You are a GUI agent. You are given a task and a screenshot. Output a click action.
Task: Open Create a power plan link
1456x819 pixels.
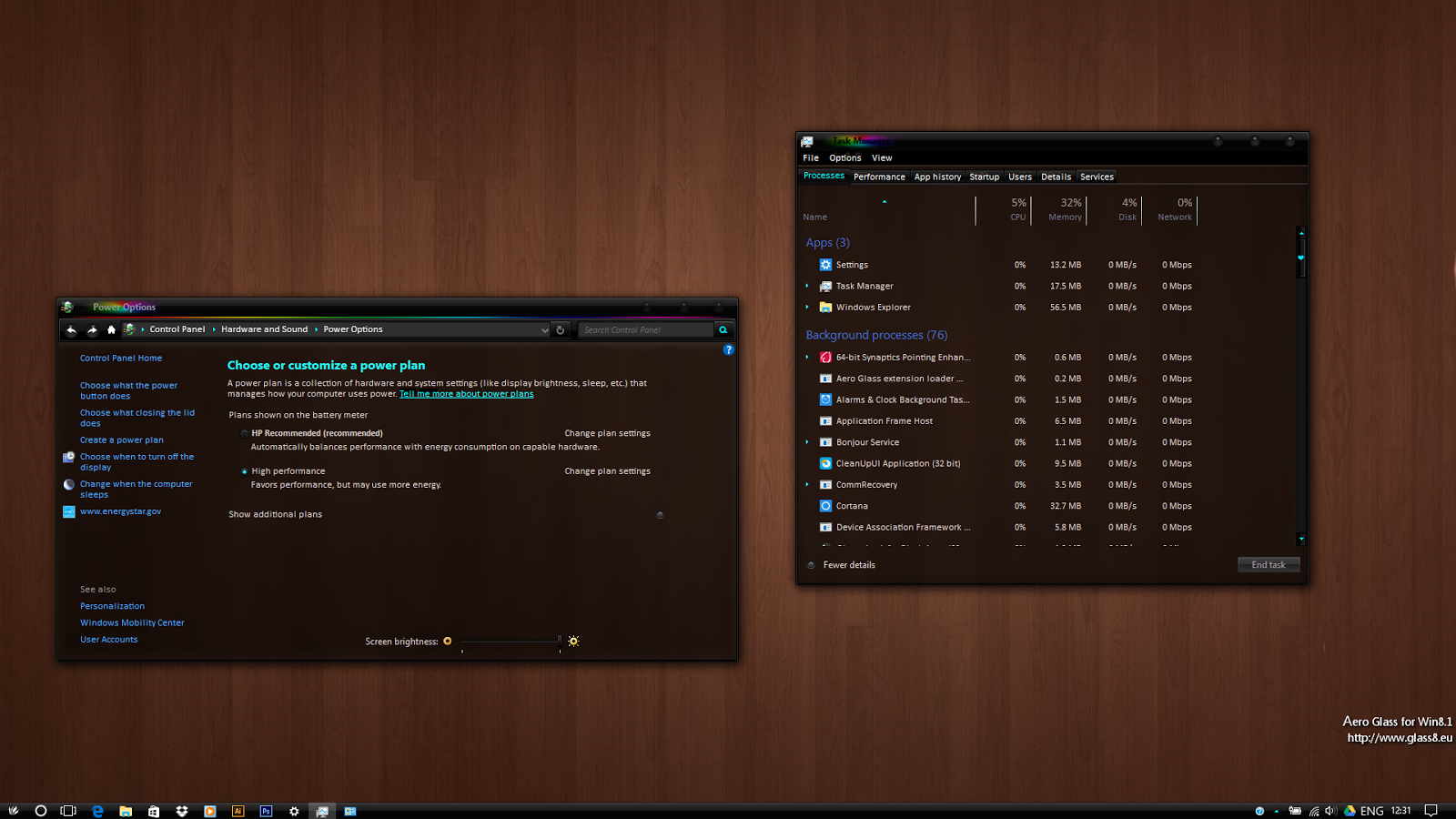(x=122, y=440)
